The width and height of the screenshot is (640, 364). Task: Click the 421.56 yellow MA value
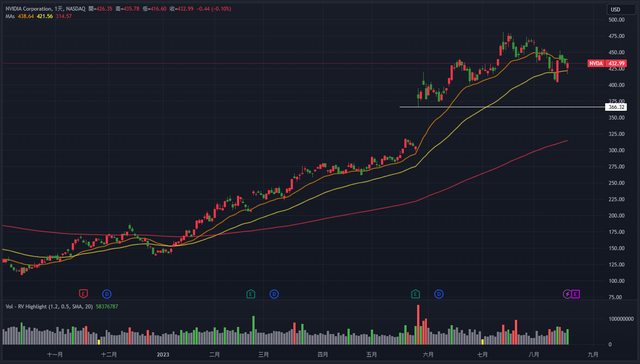[45, 16]
